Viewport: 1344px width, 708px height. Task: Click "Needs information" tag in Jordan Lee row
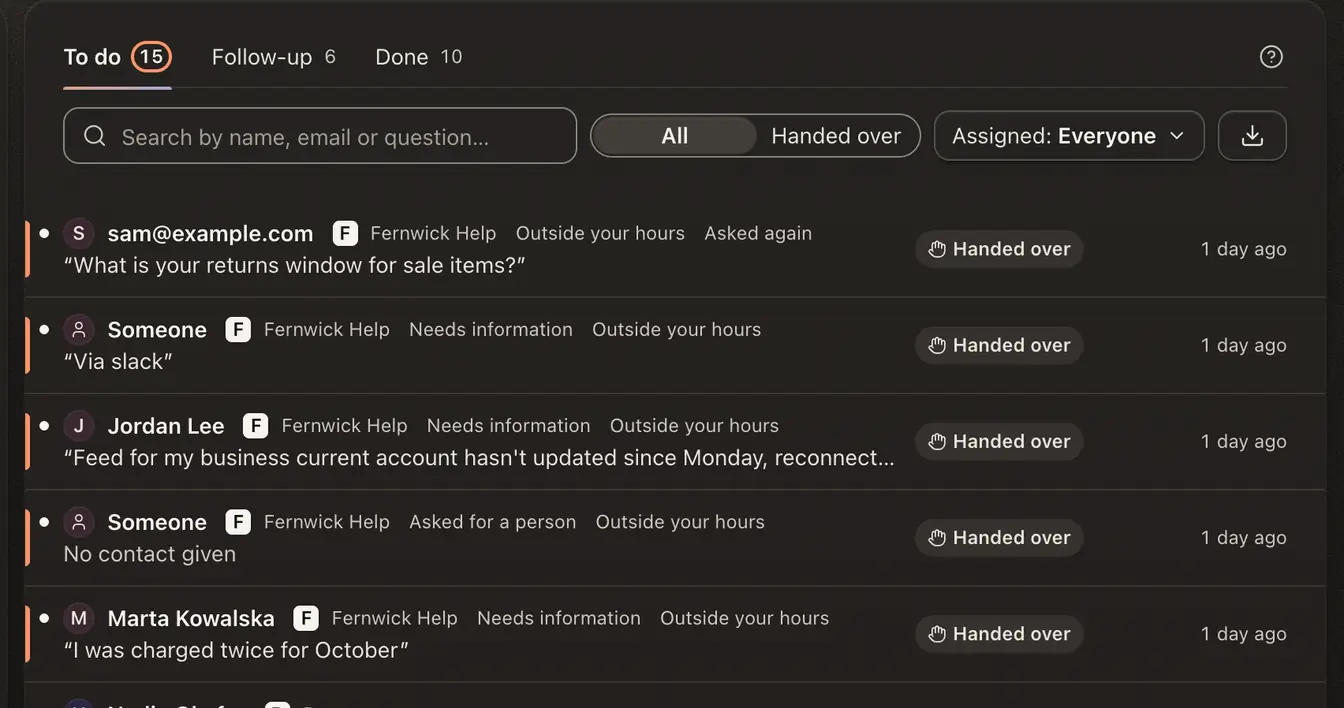click(508, 426)
